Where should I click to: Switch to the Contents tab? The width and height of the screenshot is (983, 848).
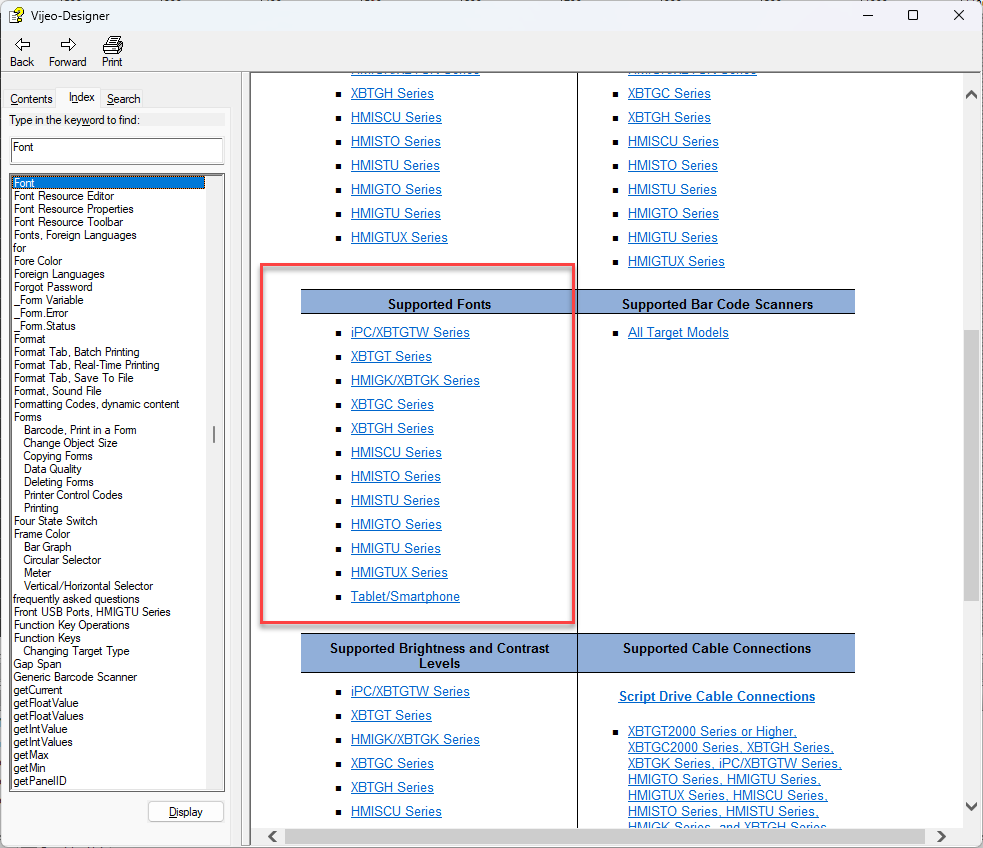(x=31, y=99)
